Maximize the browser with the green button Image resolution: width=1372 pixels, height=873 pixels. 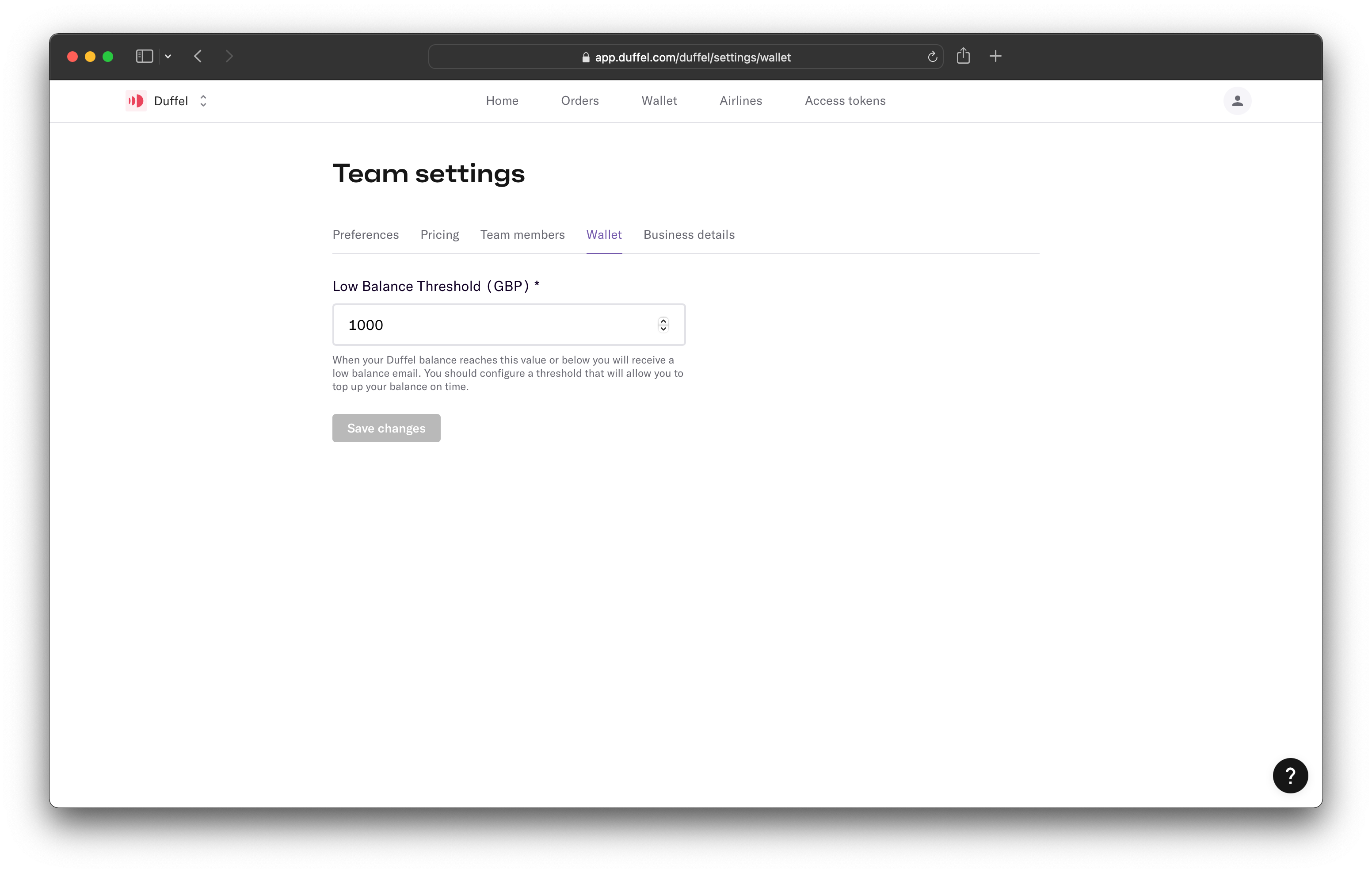[x=108, y=57]
